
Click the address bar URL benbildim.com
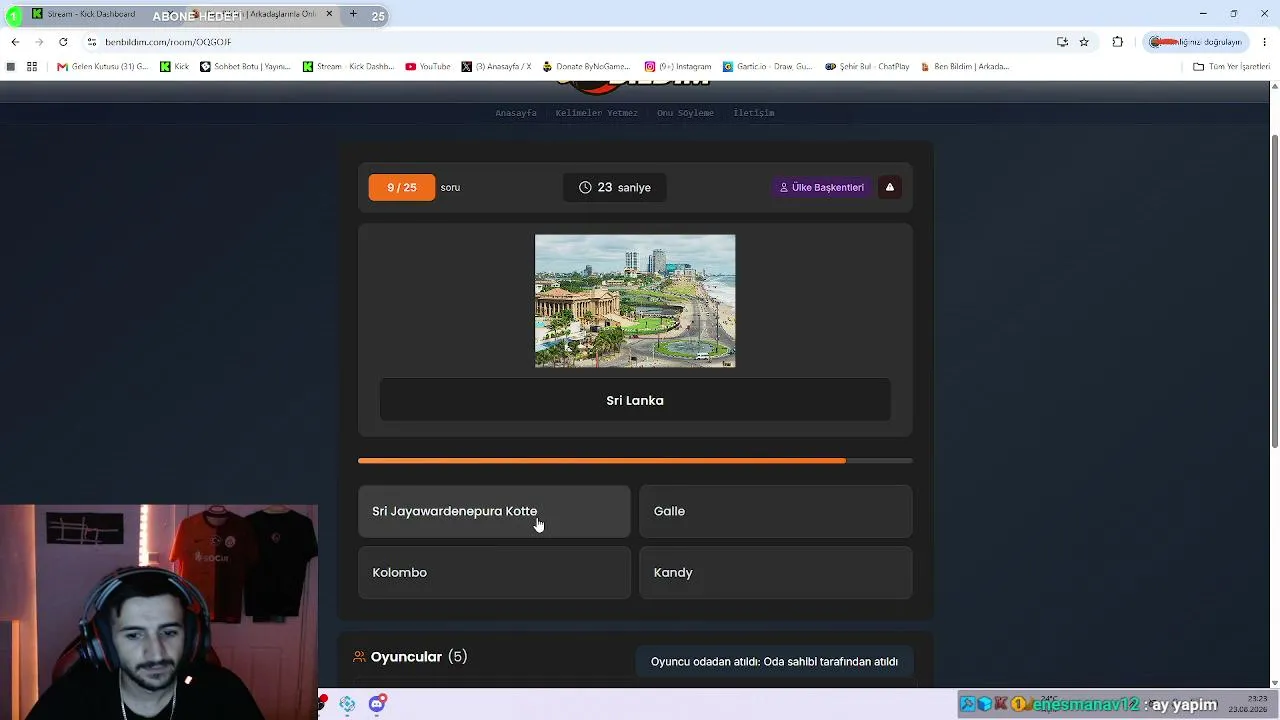[x=168, y=42]
